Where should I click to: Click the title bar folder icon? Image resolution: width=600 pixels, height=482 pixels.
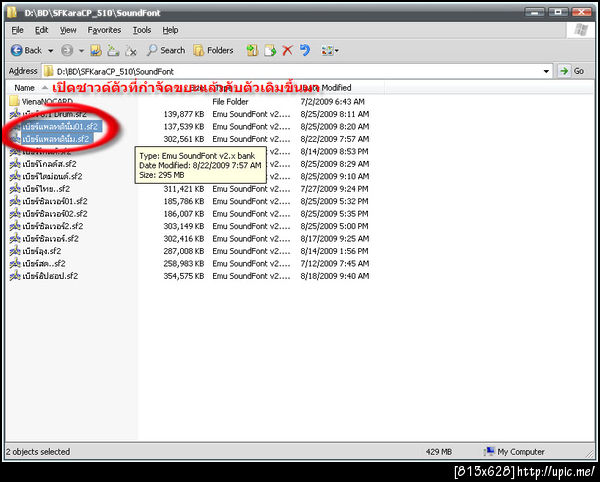coord(12,13)
